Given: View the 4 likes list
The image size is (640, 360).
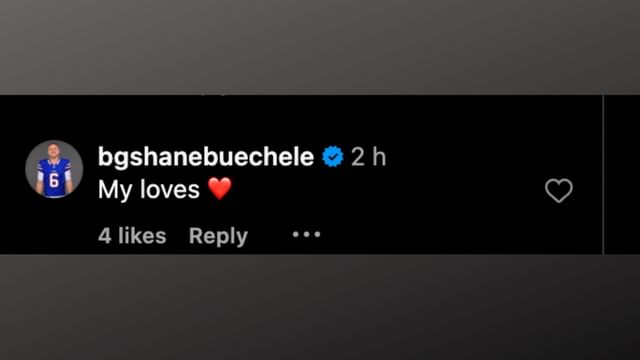Looking at the screenshot, I should pyautogui.click(x=132, y=236).
